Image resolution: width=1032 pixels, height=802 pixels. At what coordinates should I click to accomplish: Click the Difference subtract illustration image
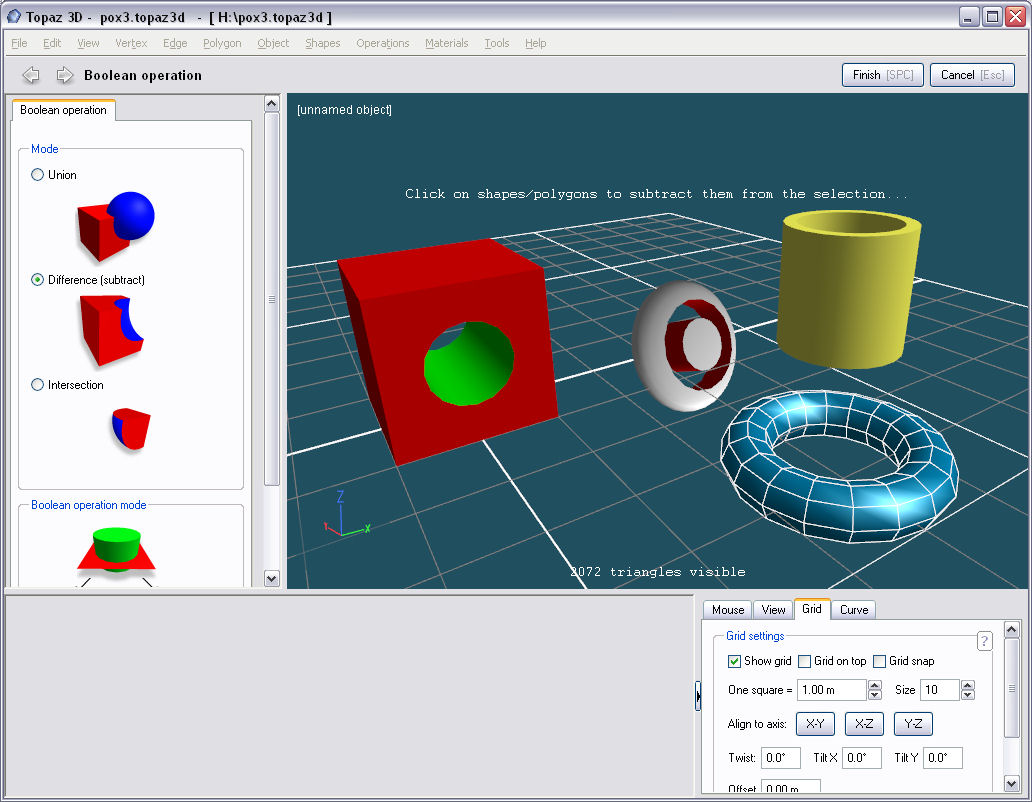111,331
